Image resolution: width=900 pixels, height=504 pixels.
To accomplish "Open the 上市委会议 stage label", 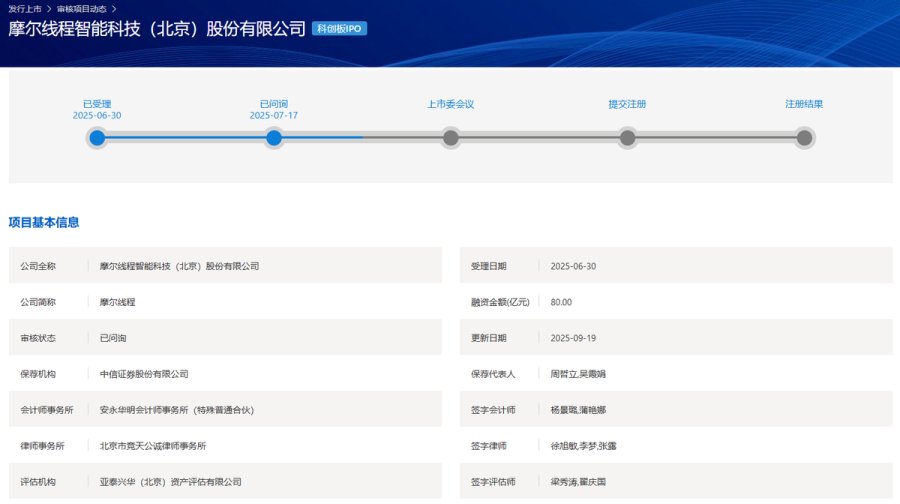I will [x=451, y=104].
